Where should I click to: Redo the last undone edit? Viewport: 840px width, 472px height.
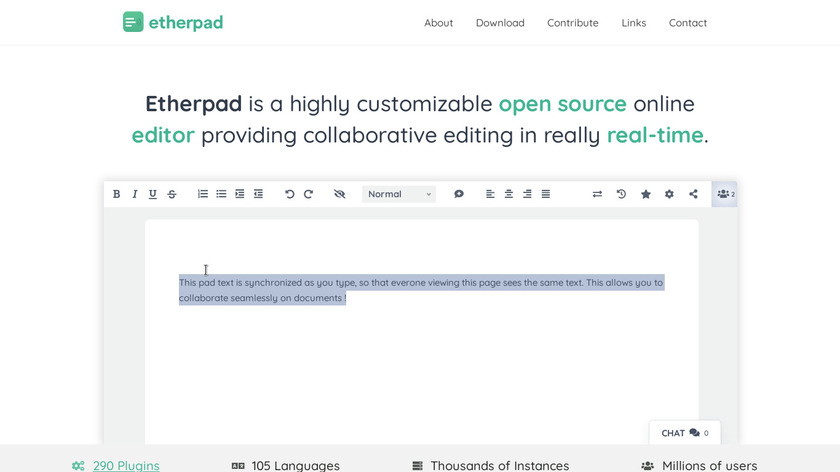point(308,194)
